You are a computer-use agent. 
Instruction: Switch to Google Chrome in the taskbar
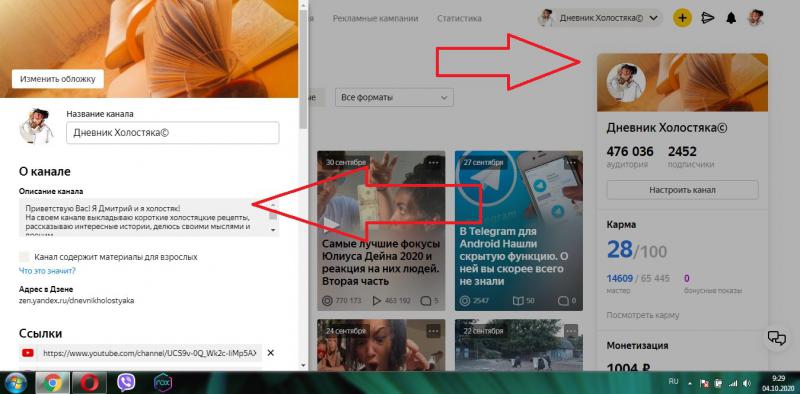pyautogui.click(x=52, y=383)
